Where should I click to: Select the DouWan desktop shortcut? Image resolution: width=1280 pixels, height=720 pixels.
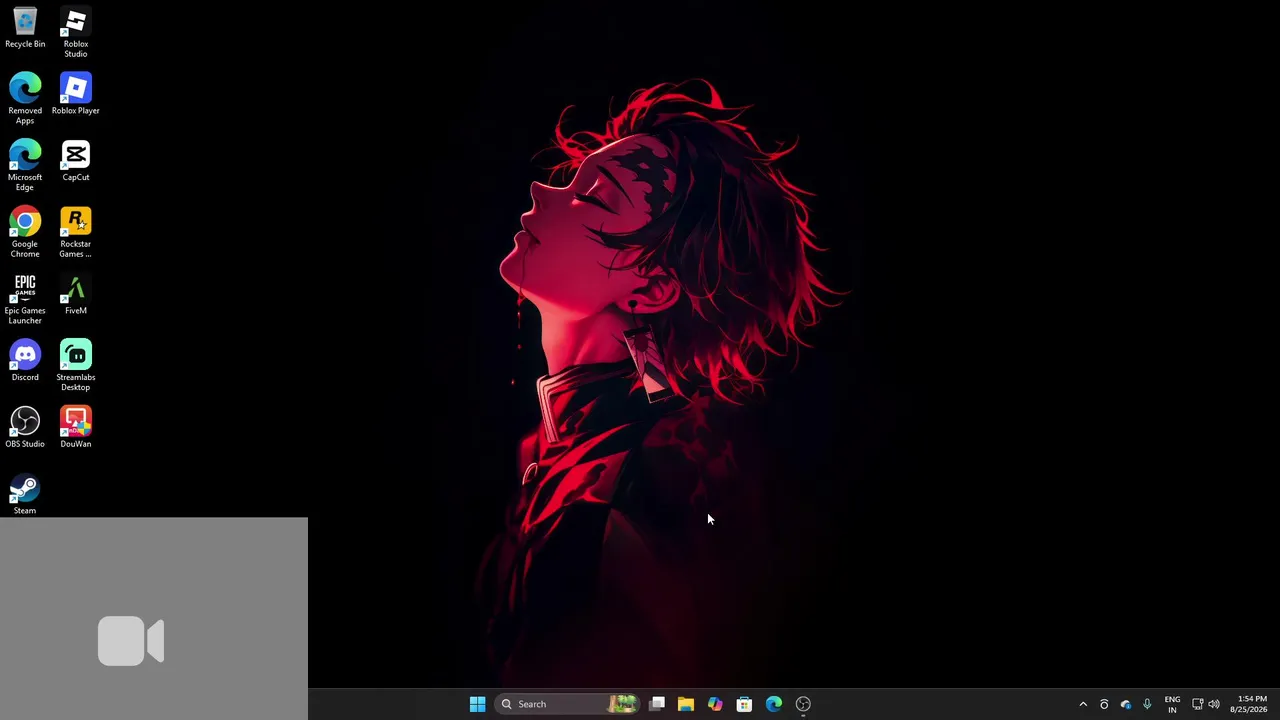[x=76, y=427]
